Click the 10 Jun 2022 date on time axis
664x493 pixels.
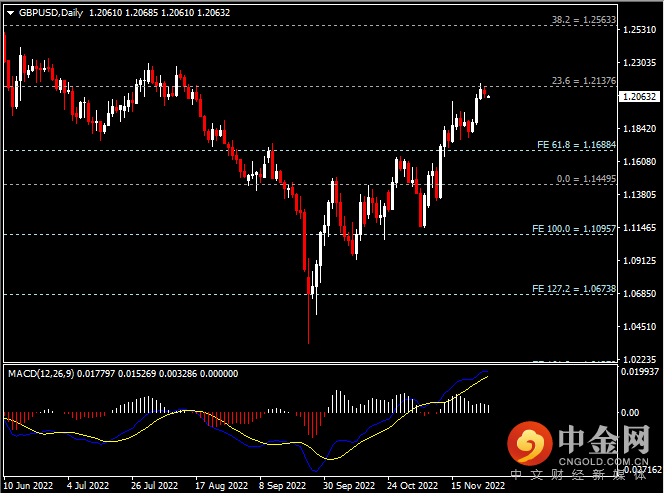26,485
